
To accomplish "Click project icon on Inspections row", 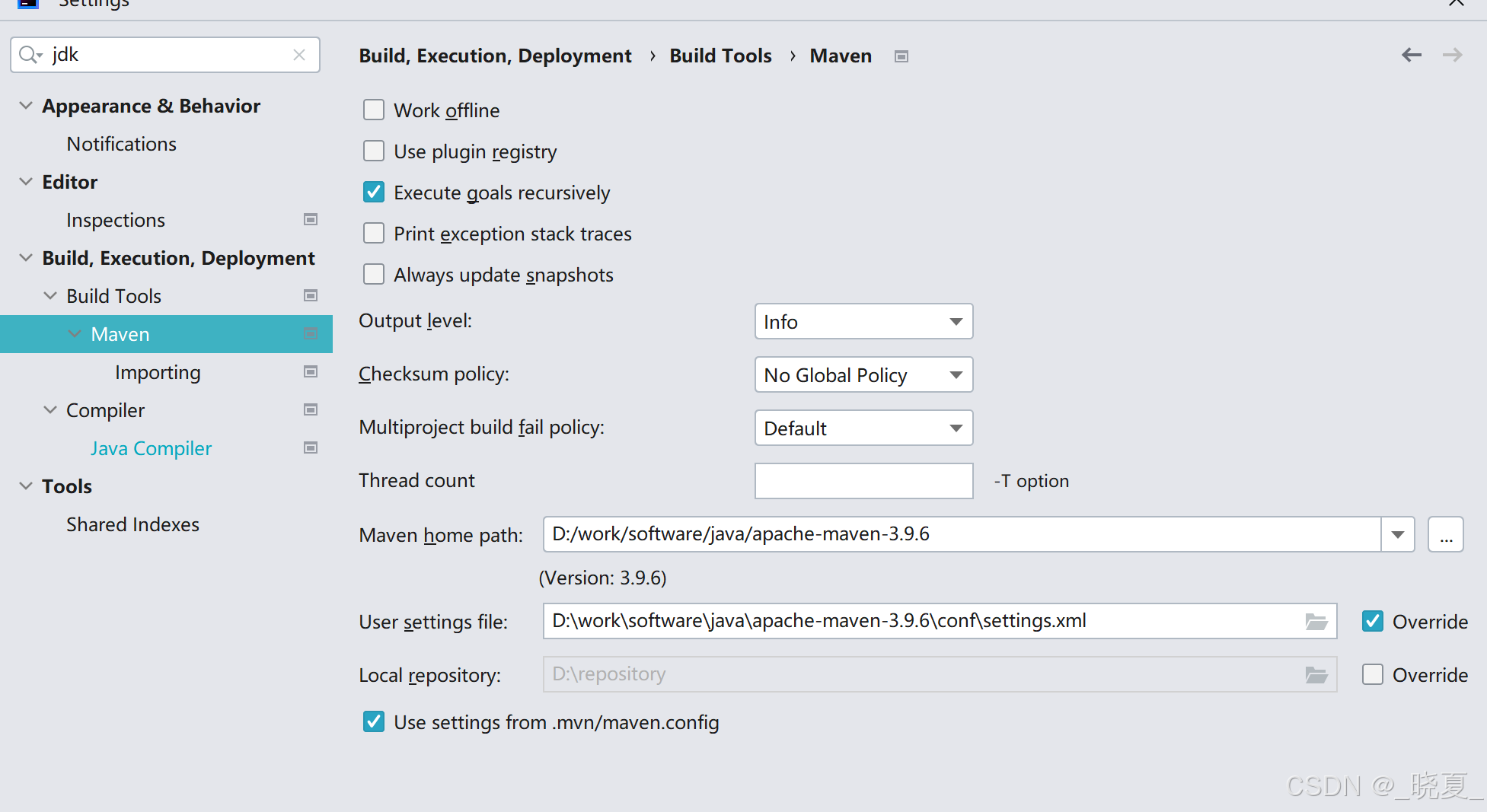I will 311,219.
